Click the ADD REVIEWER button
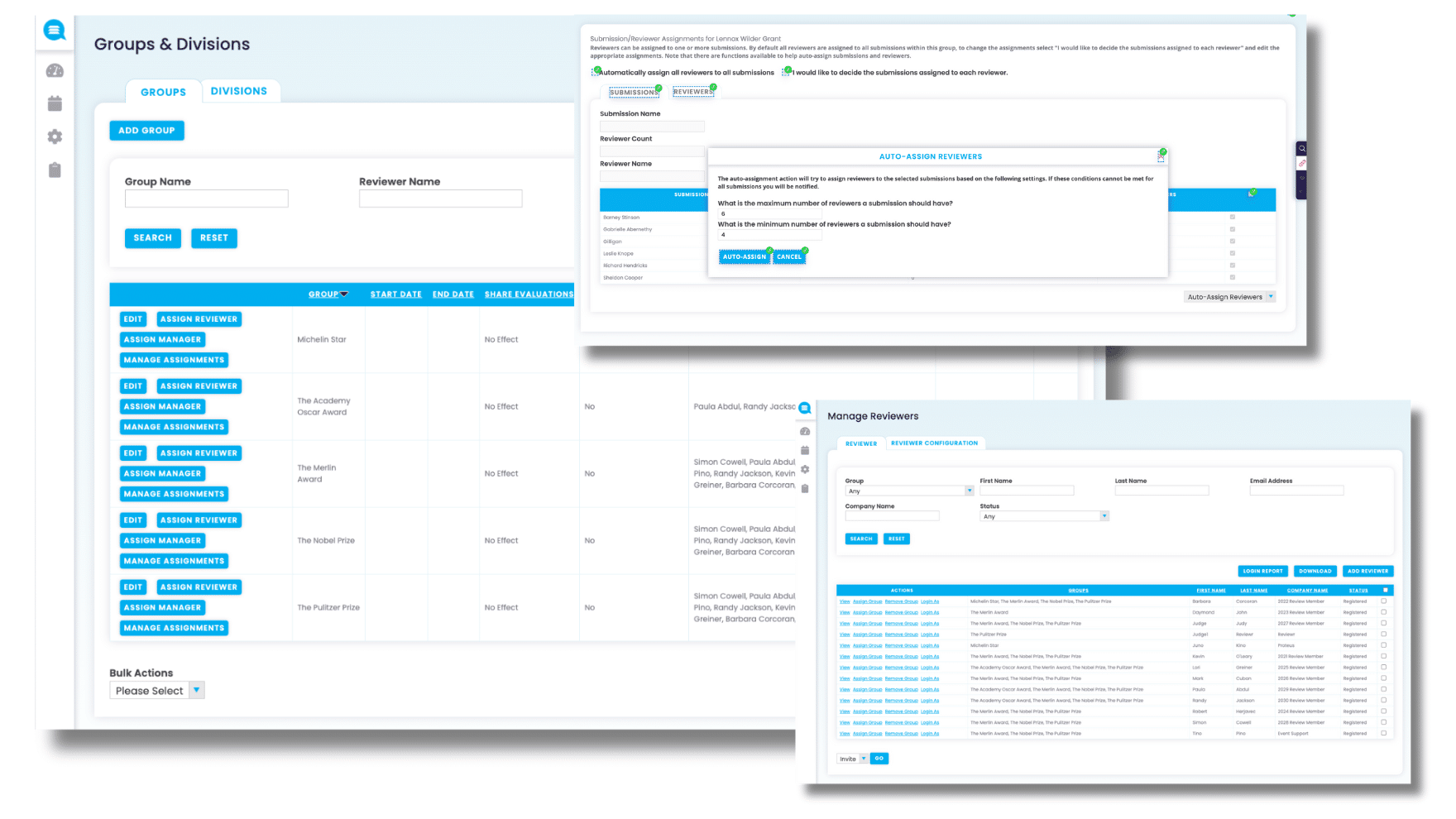Image resolution: width=1456 pixels, height=819 pixels. [1367, 571]
